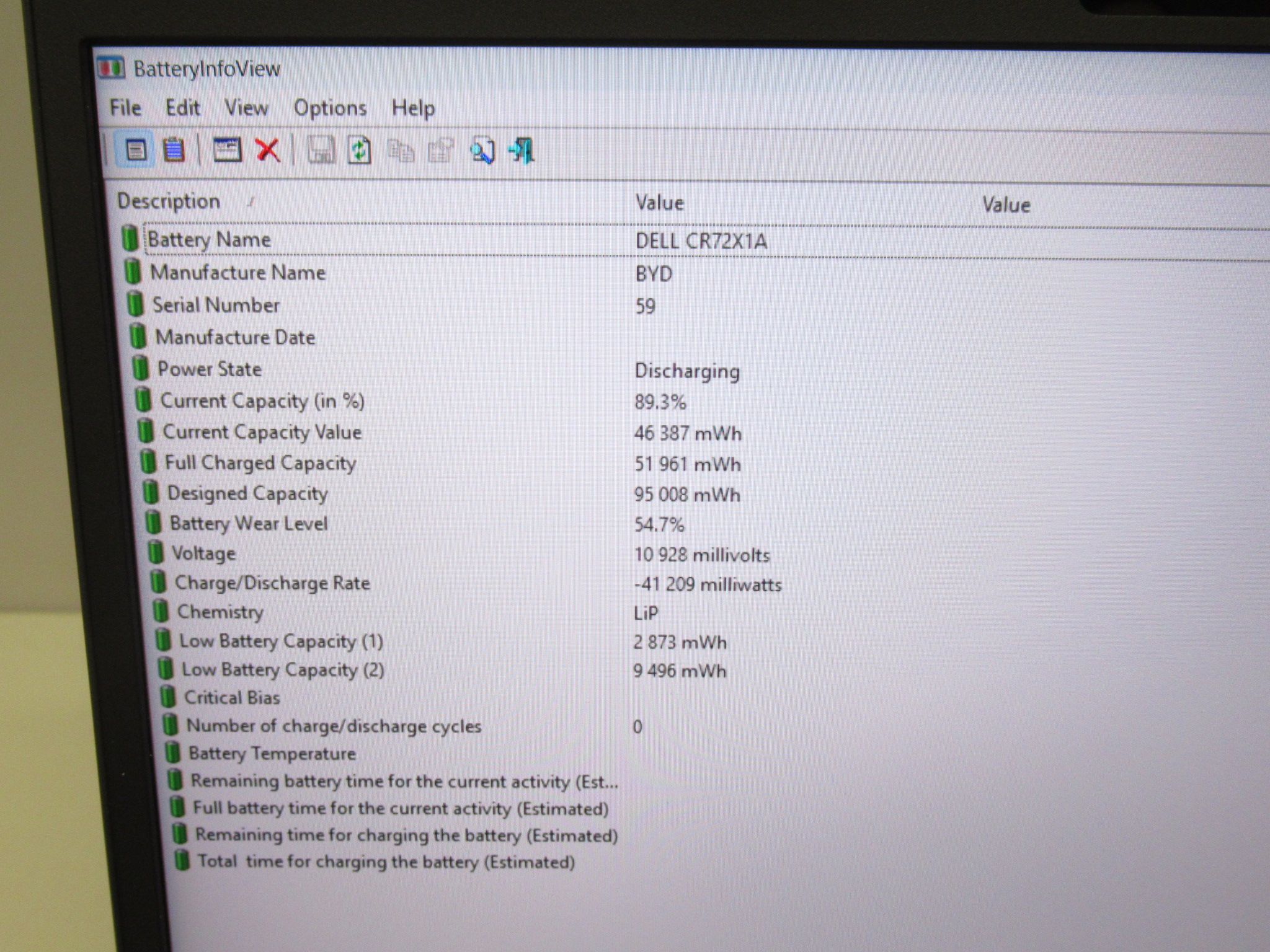Open the Edit menu
1270x952 pixels.
(x=182, y=107)
